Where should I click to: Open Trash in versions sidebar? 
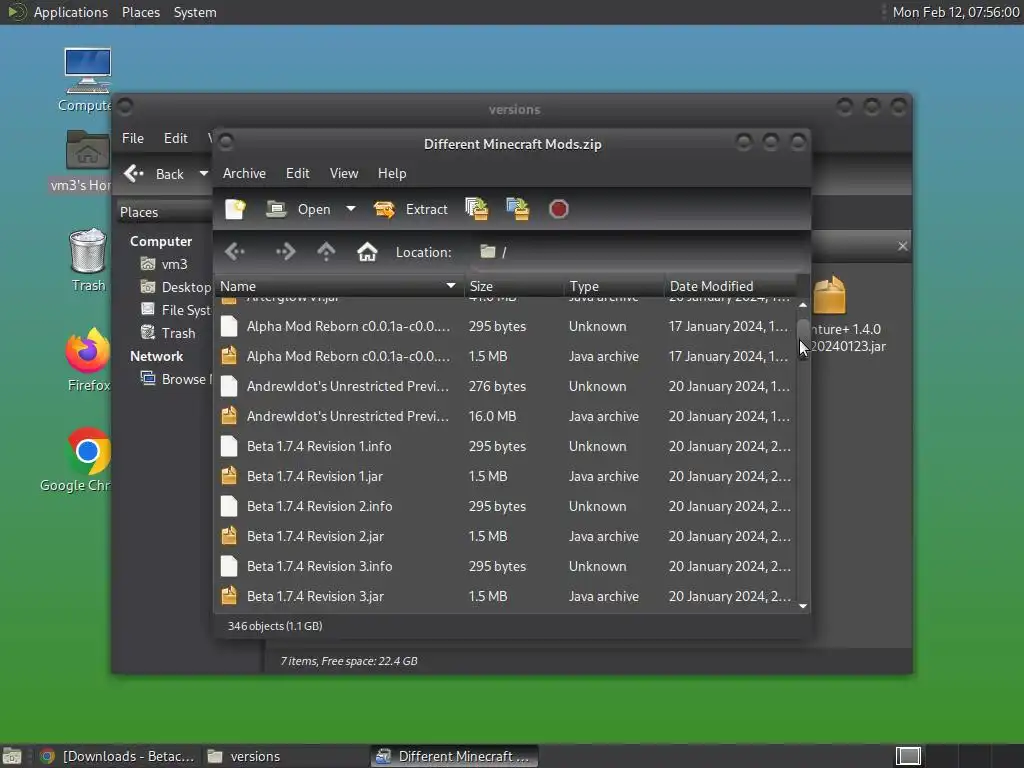pyautogui.click(x=168, y=333)
